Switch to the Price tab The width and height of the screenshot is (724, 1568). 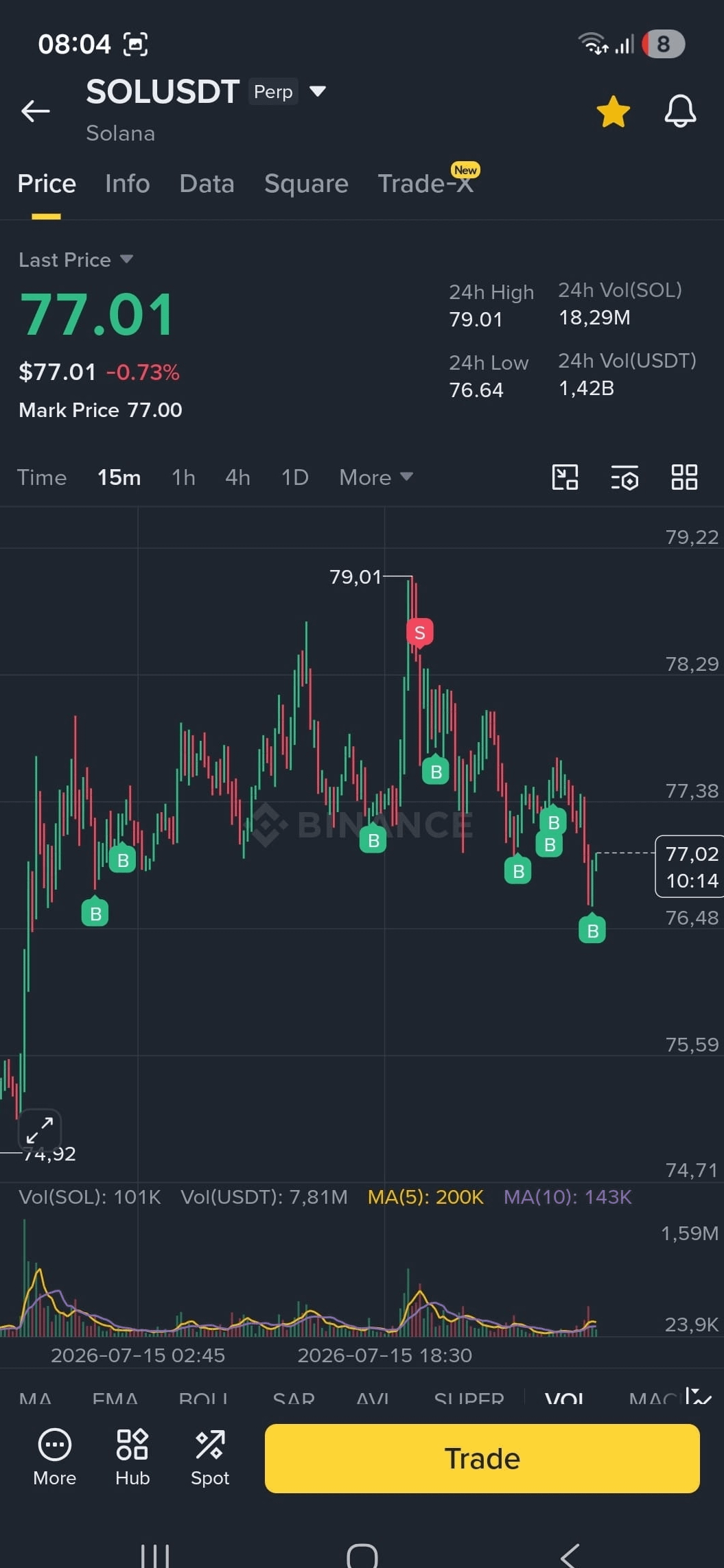pos(47,184)
